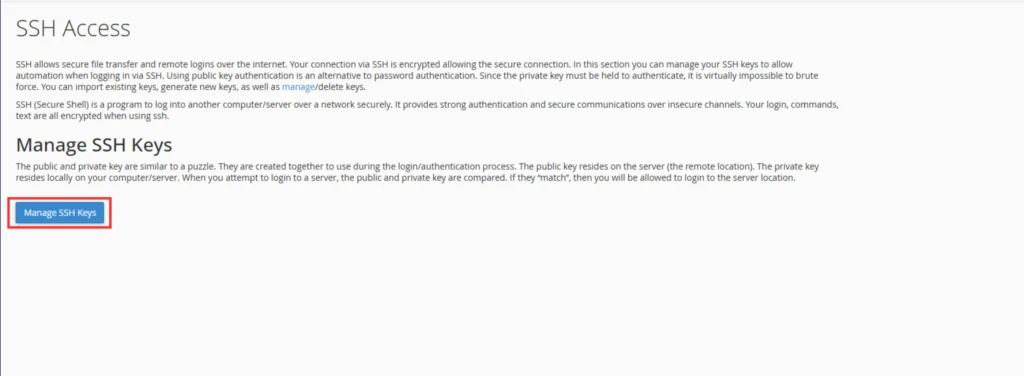This screenshot has height=376, width=1024.
Task: Click the "/delete keys." text after manage link
Action: tap(341, 87)
